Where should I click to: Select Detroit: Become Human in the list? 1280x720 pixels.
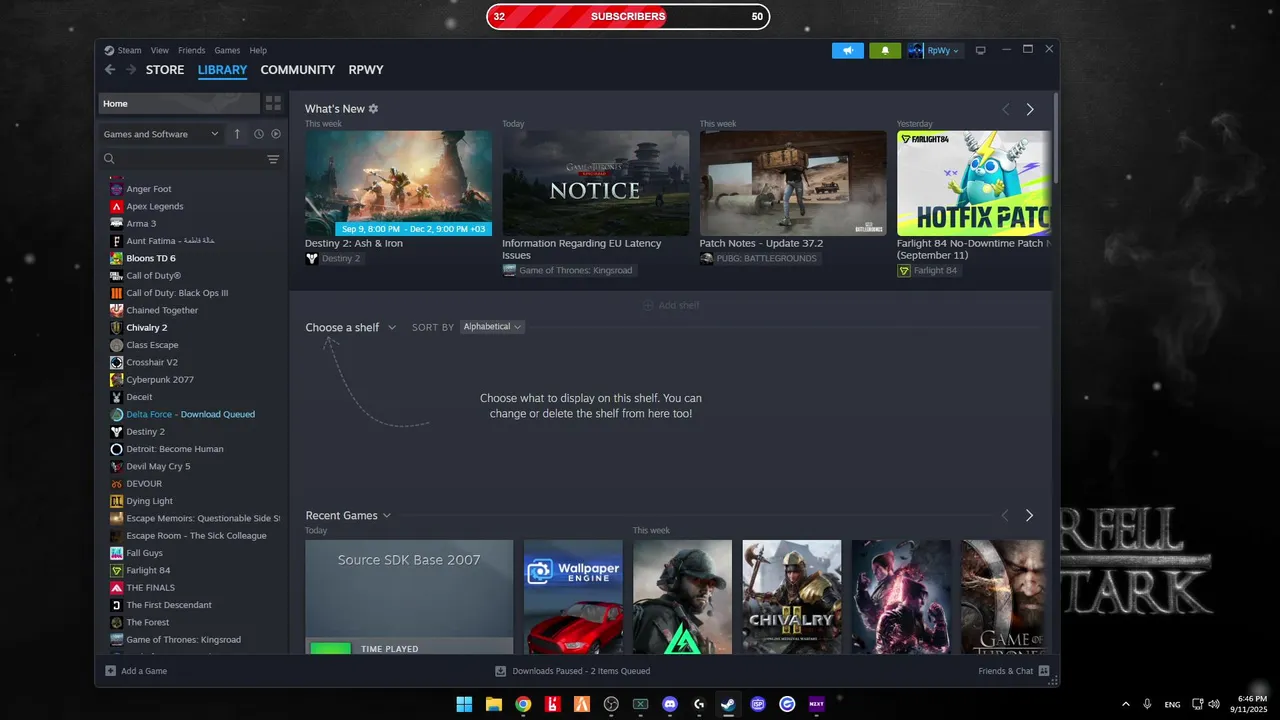[x=175, y=449]
